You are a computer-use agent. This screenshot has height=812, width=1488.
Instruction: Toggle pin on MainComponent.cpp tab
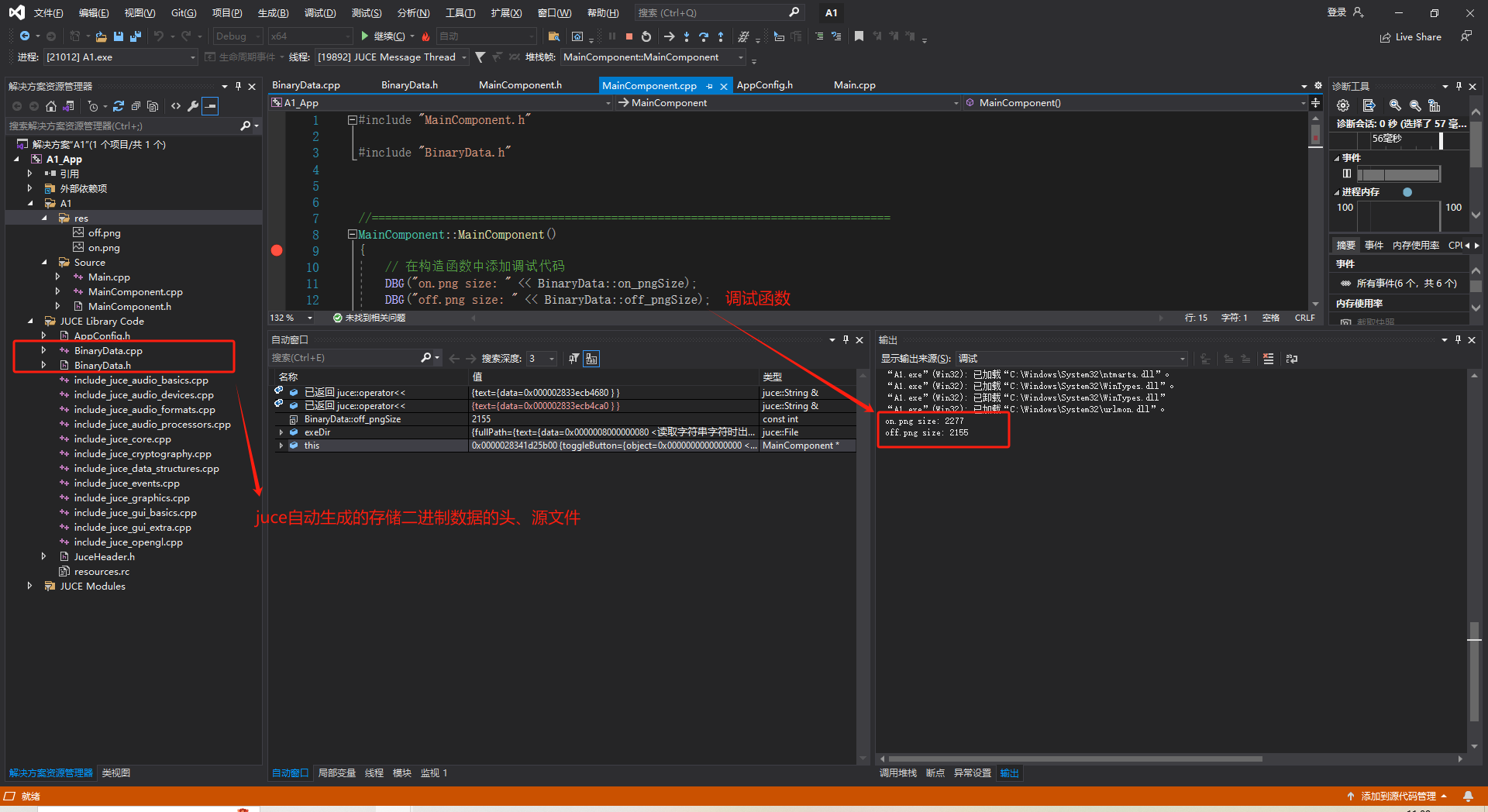pos(709,86)
